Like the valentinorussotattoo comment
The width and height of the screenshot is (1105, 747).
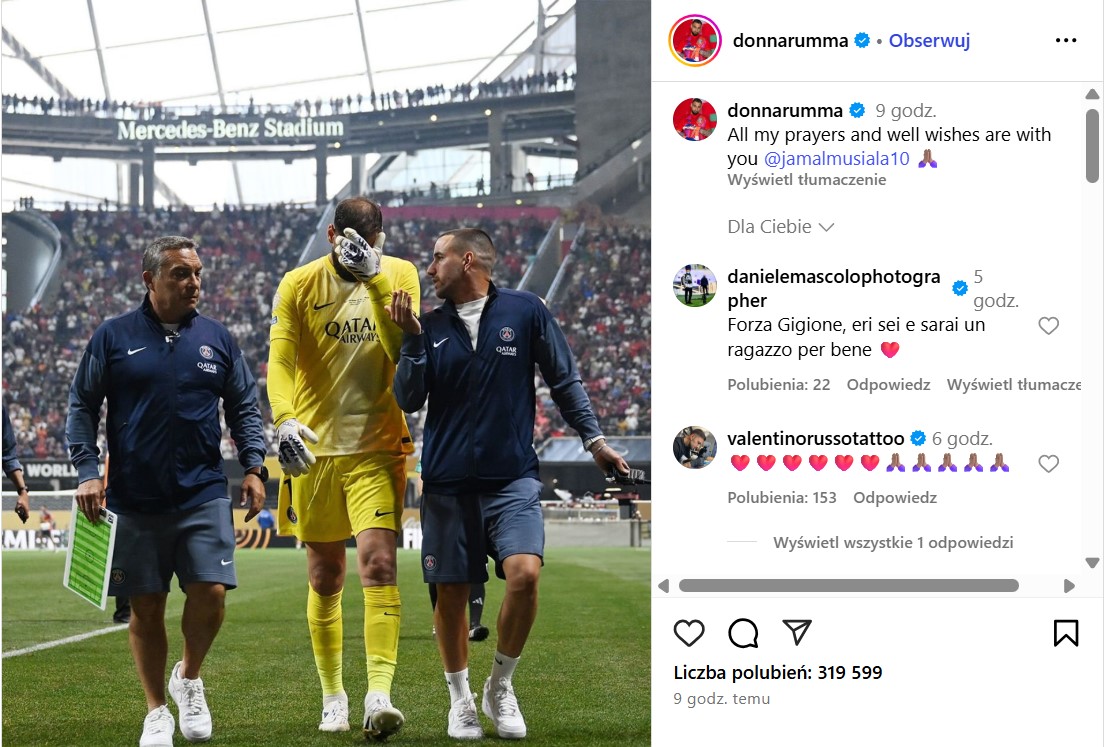(x=1048, y=463)
